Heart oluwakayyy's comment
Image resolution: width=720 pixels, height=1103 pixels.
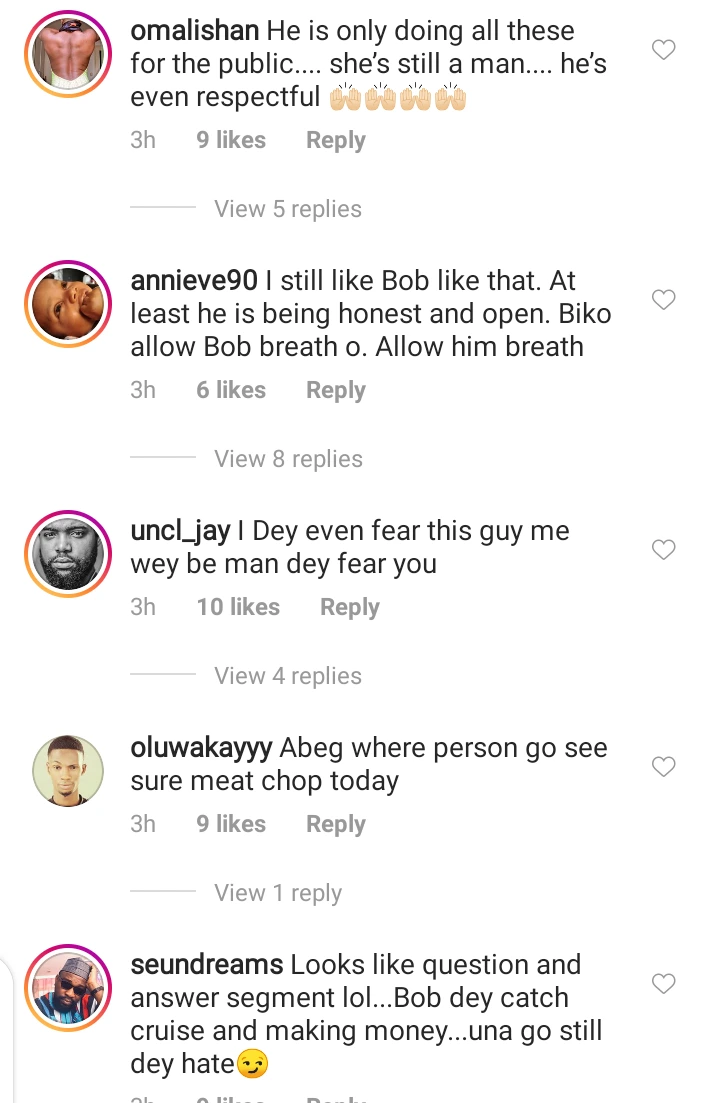663,767
